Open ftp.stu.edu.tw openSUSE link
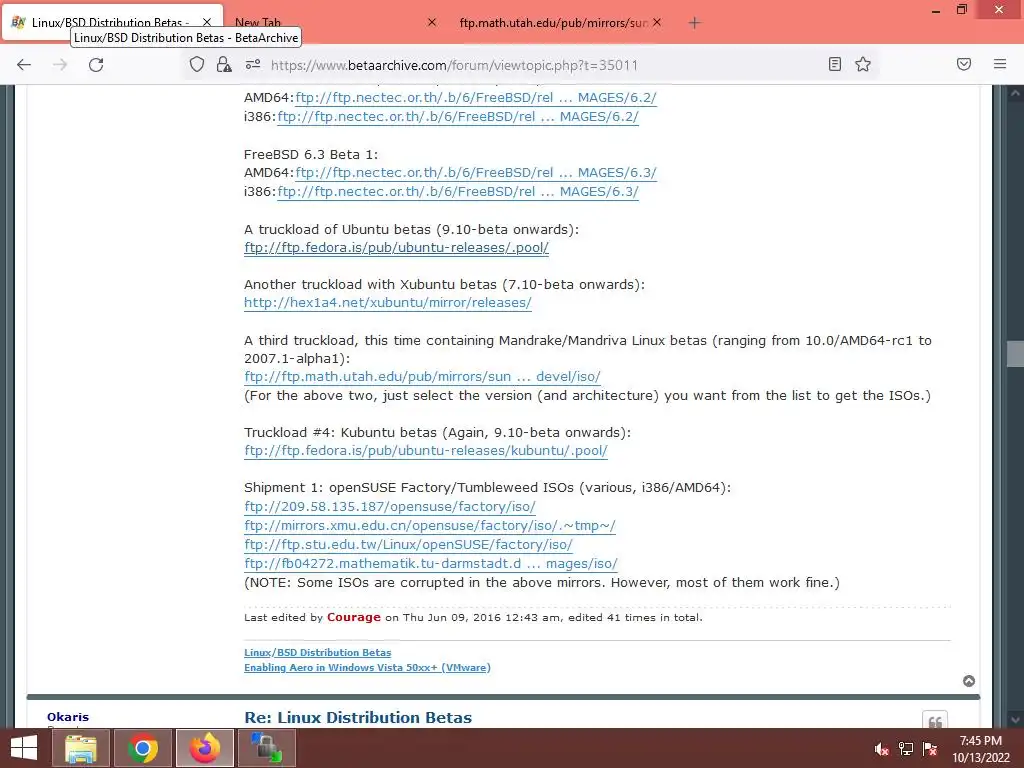1024x768 pixels. click(408, 544)
